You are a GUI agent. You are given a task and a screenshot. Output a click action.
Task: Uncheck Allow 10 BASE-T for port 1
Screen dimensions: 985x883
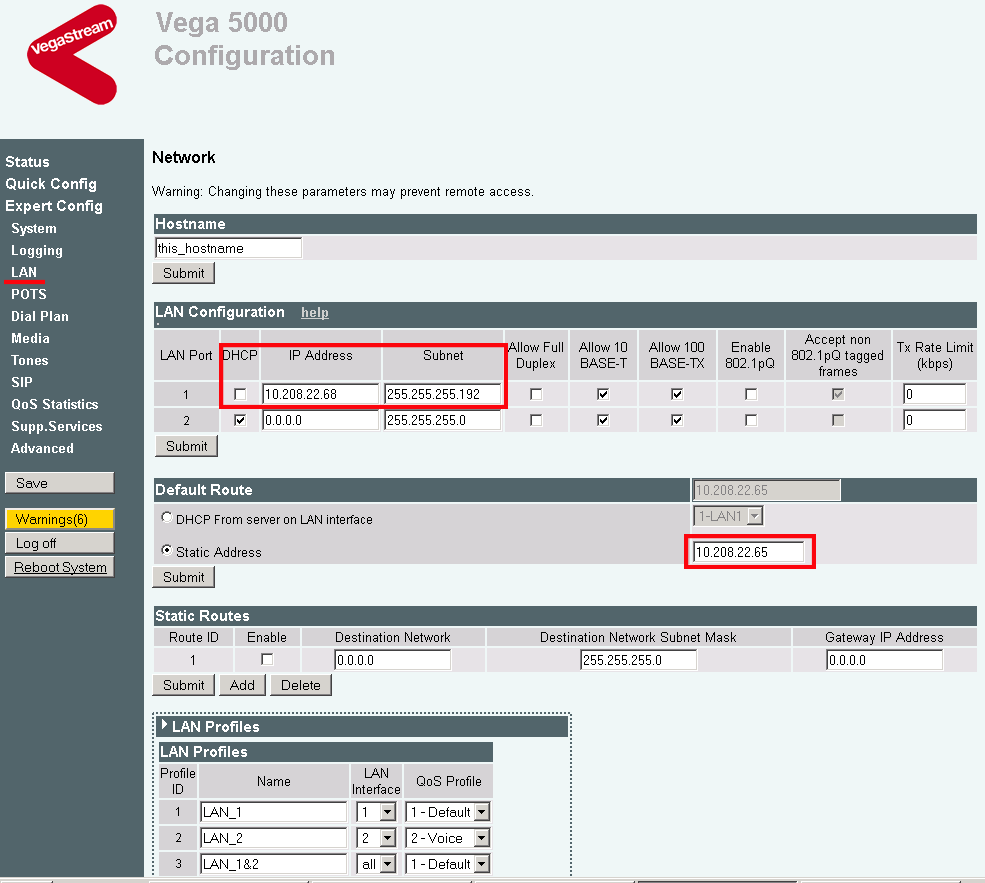603,394
